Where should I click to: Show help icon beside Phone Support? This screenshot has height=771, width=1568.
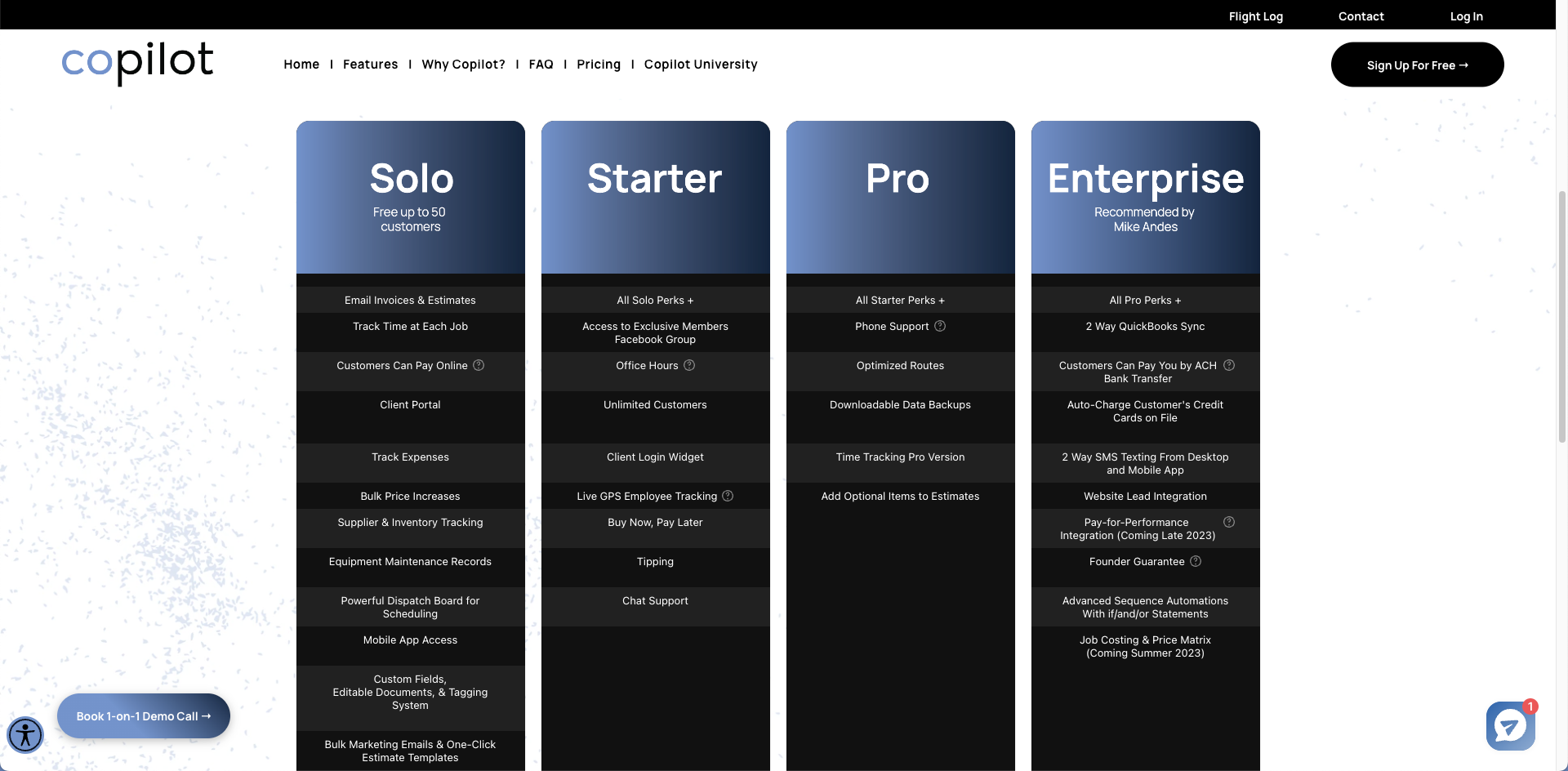[940, 326]
